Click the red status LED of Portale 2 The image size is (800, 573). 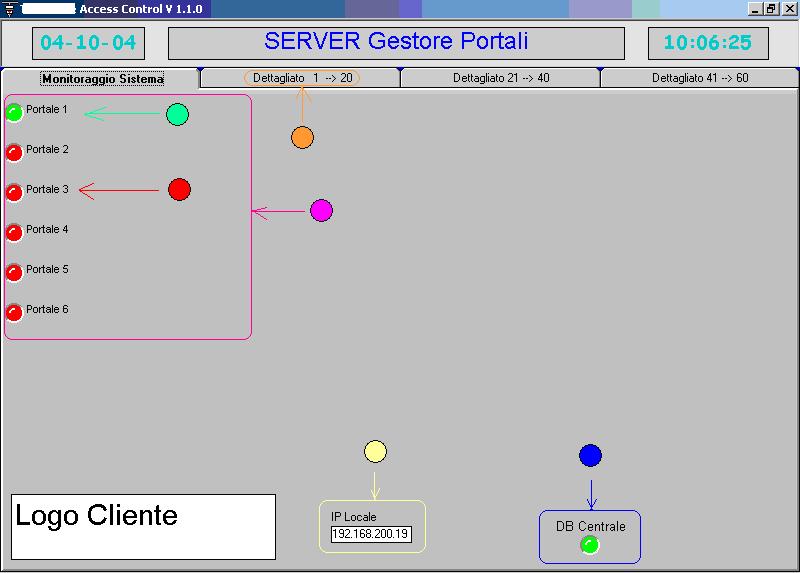(14, 153)
